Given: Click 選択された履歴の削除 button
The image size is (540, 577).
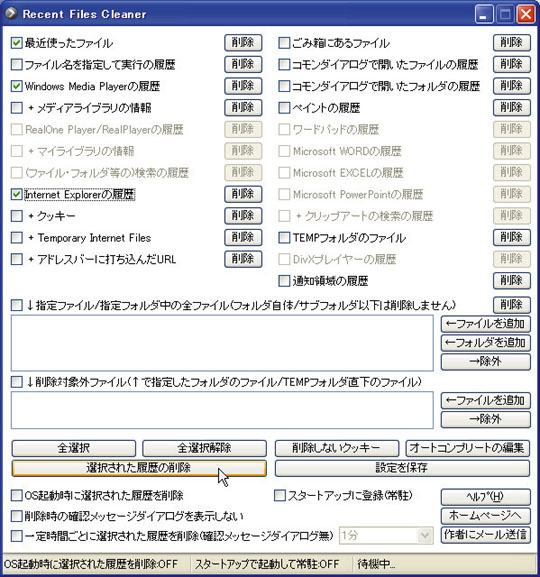Looking at the screenshot, I should coord(139,468).
